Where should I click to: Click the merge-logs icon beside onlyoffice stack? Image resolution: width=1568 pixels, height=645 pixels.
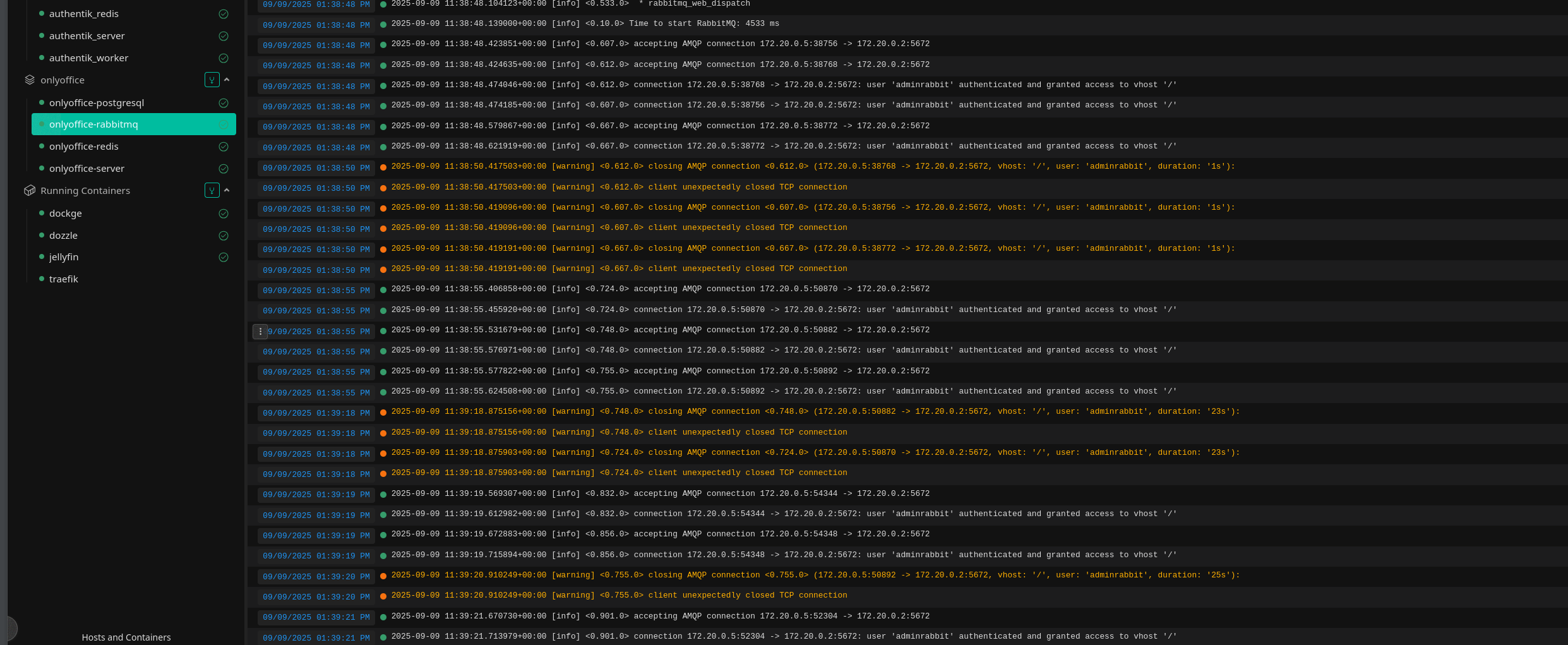212,80
